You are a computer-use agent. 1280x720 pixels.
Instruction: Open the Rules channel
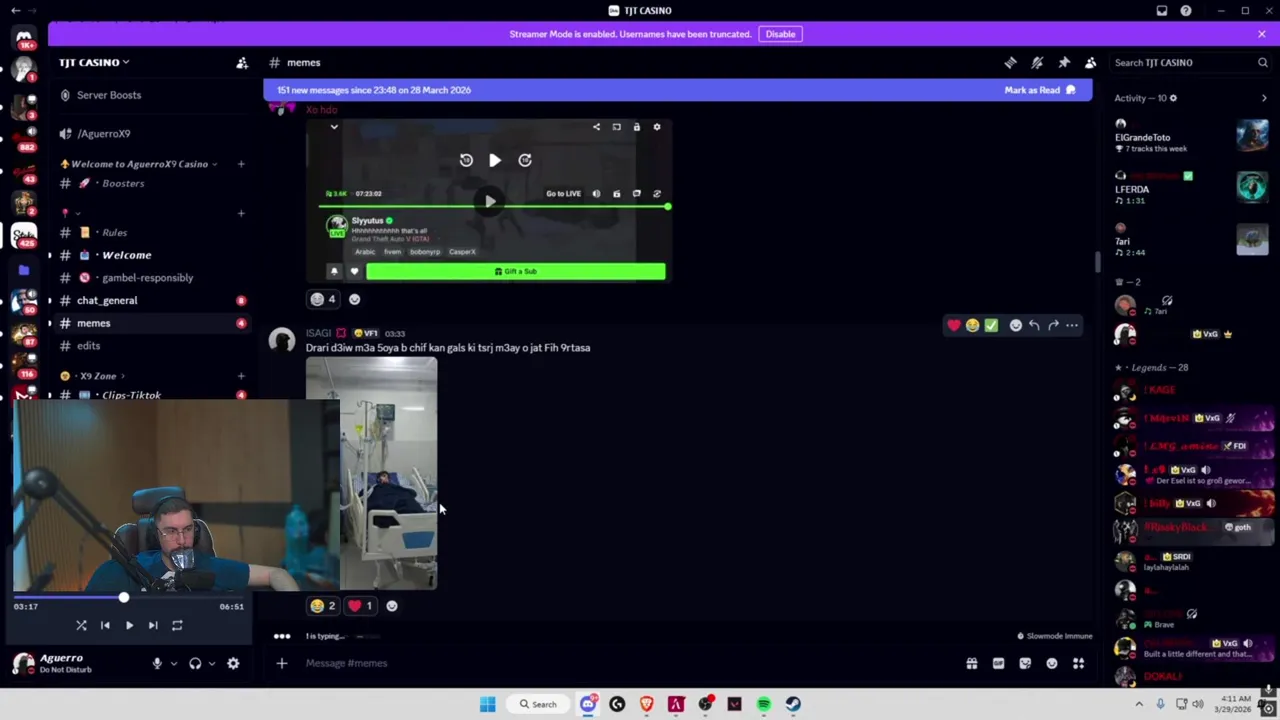[x=150, y=232]
